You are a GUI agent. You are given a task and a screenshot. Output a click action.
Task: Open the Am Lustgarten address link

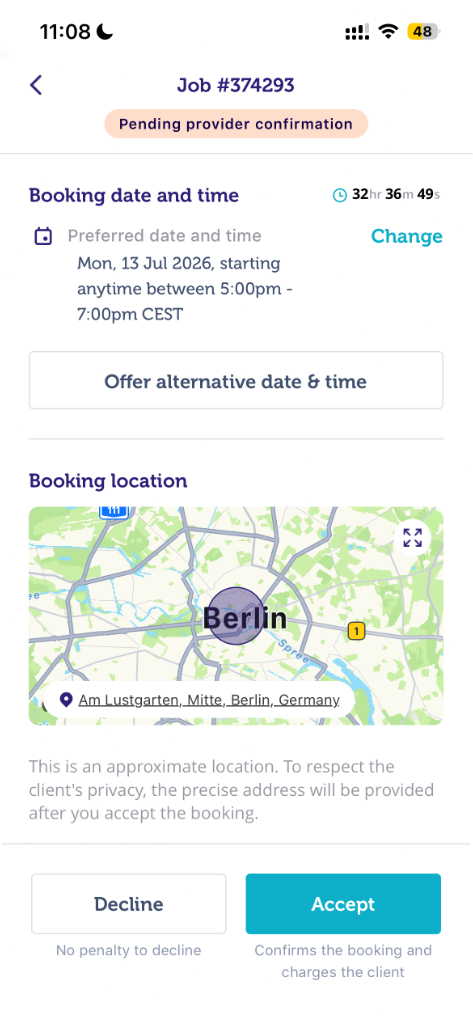pyautogui.click(x=209, y=700)
